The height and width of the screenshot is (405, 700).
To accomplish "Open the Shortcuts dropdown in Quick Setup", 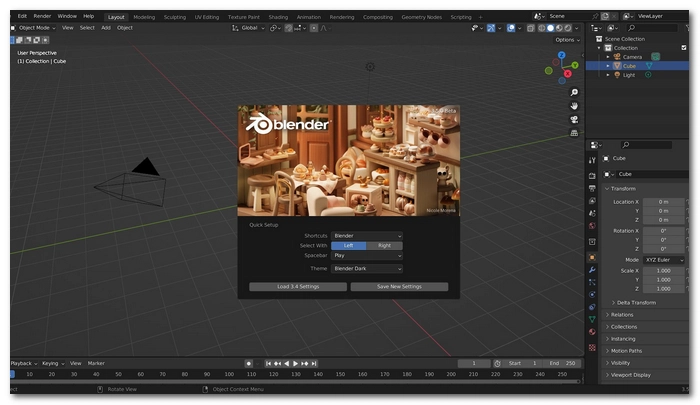I will tap(367, 235).
